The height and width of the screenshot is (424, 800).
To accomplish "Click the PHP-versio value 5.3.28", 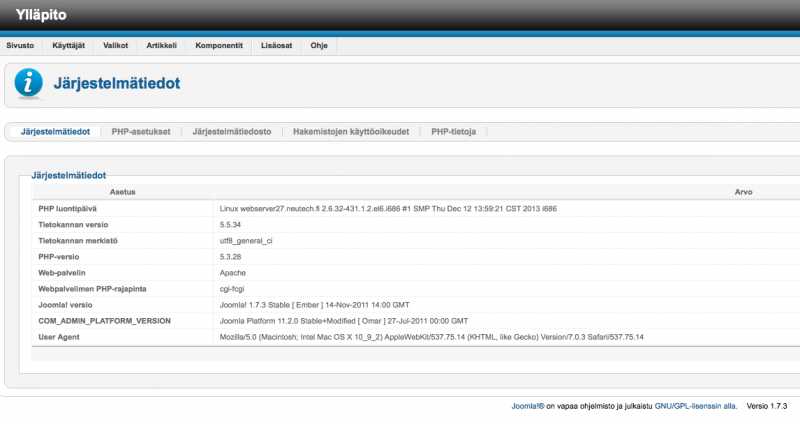I will coord(232,256).
